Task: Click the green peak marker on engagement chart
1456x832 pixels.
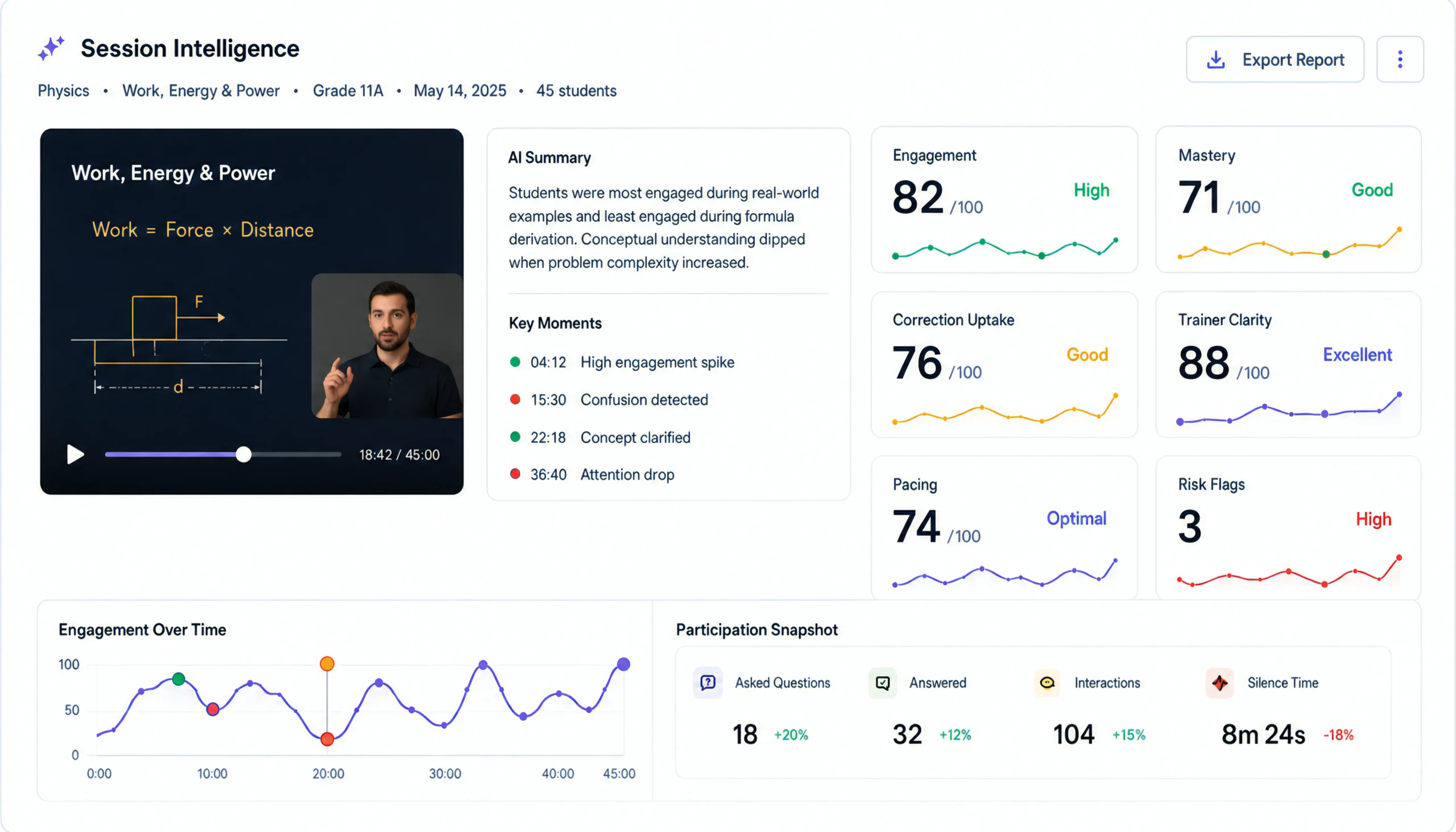Action: click(178, 679)
